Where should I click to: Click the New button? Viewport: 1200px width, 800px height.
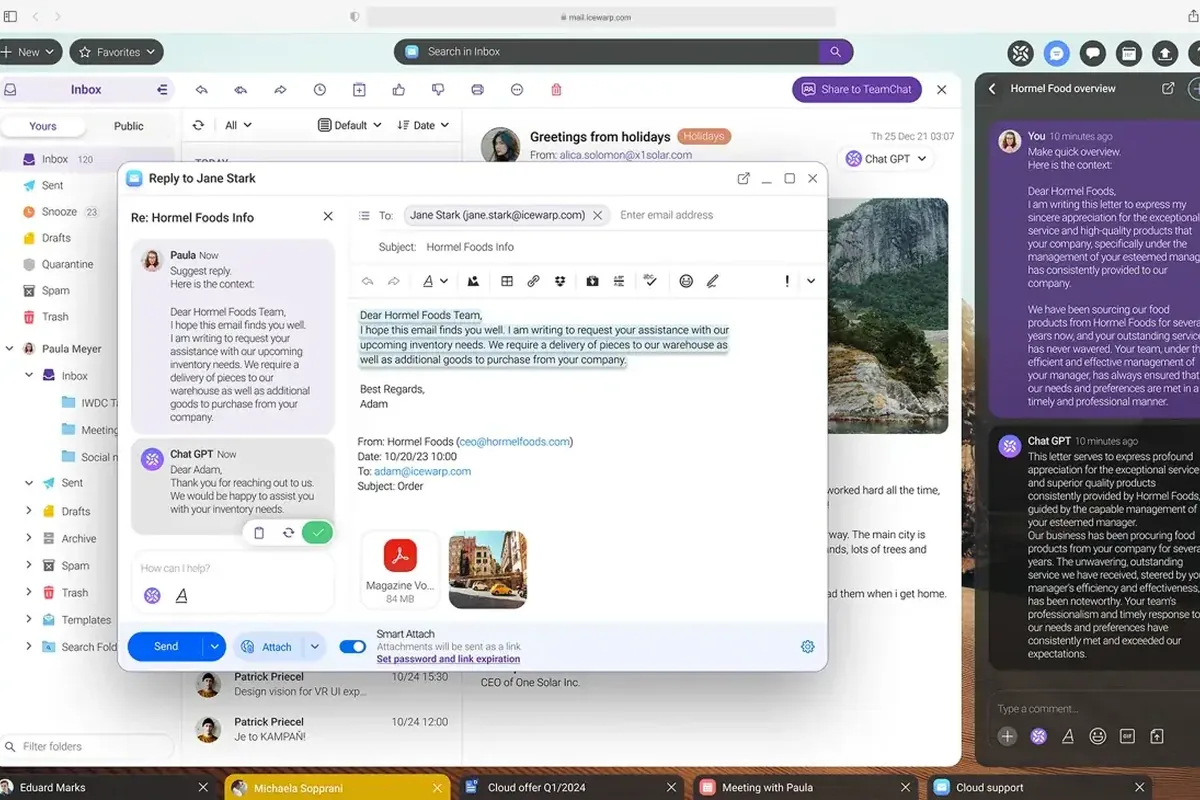click(x=29, y=52)
